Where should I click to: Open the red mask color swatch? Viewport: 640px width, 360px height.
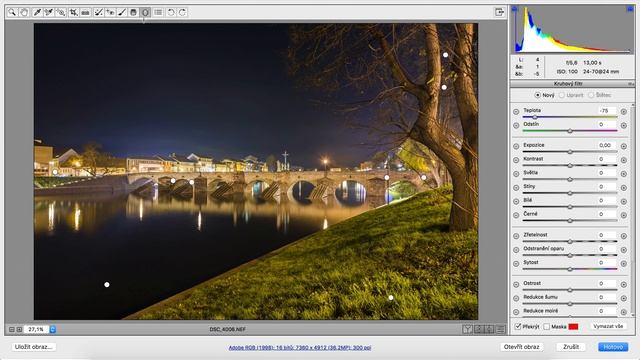pyautogui.click(x=573, y=327)
